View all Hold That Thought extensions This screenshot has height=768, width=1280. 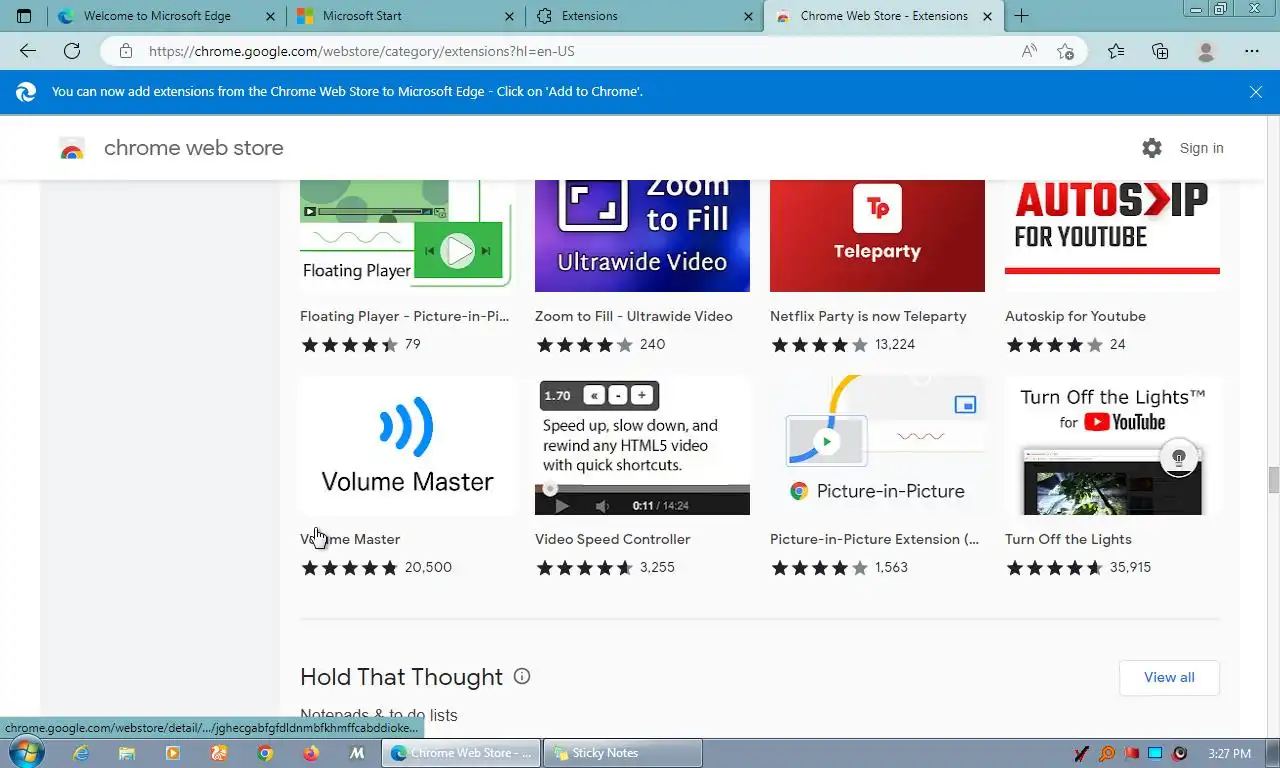[1169, 677]
